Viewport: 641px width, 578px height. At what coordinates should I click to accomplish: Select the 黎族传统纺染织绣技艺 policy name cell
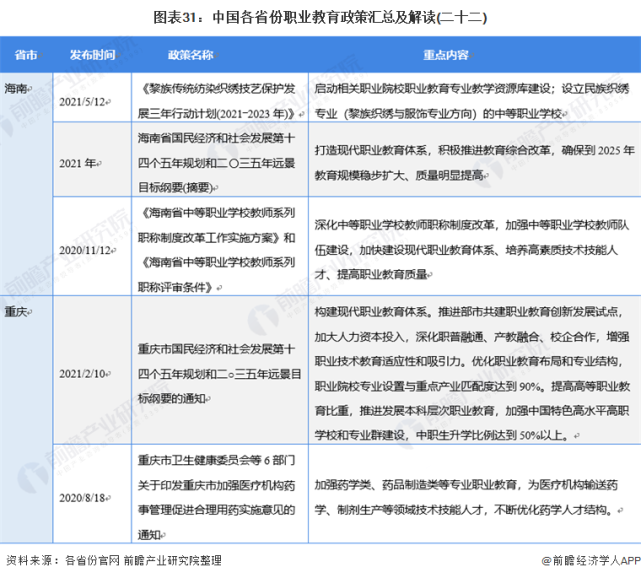tap(220, 97)
